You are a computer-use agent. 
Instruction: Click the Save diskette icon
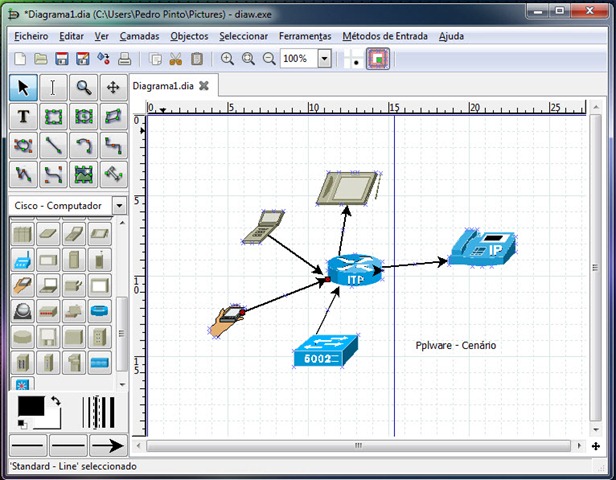click(x=62, y=59)
